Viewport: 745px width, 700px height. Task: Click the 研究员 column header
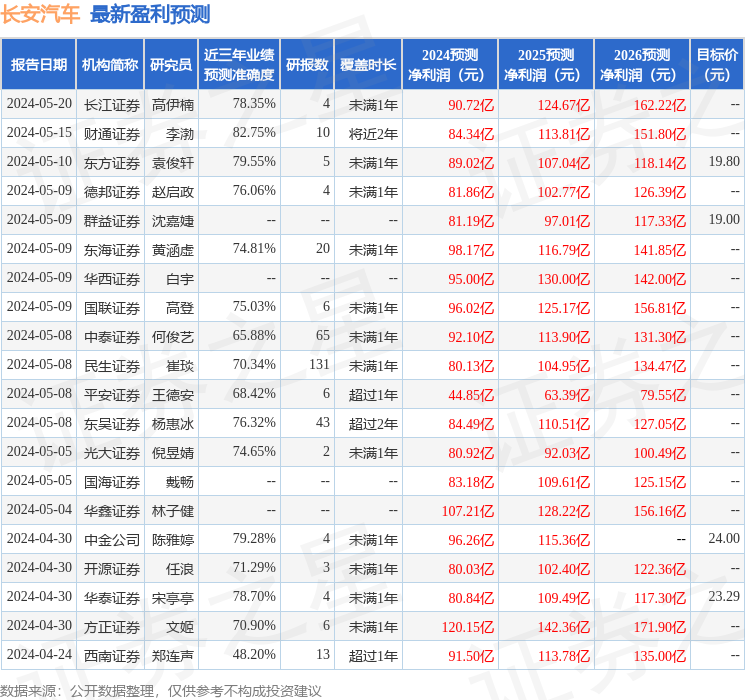[171, 64]
